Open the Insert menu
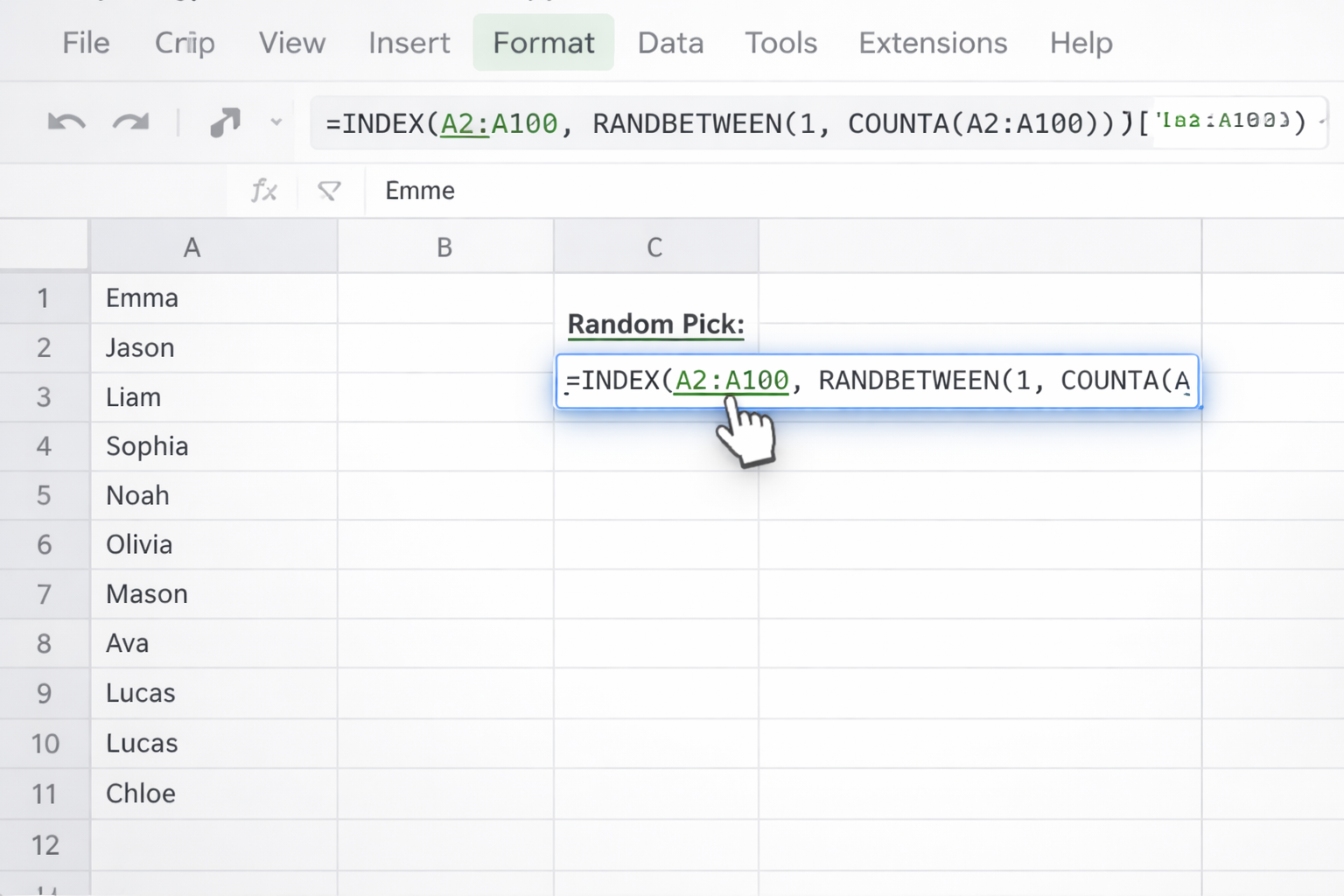The height and width of the screenshot is (896, 1344). tap(409, 43)
